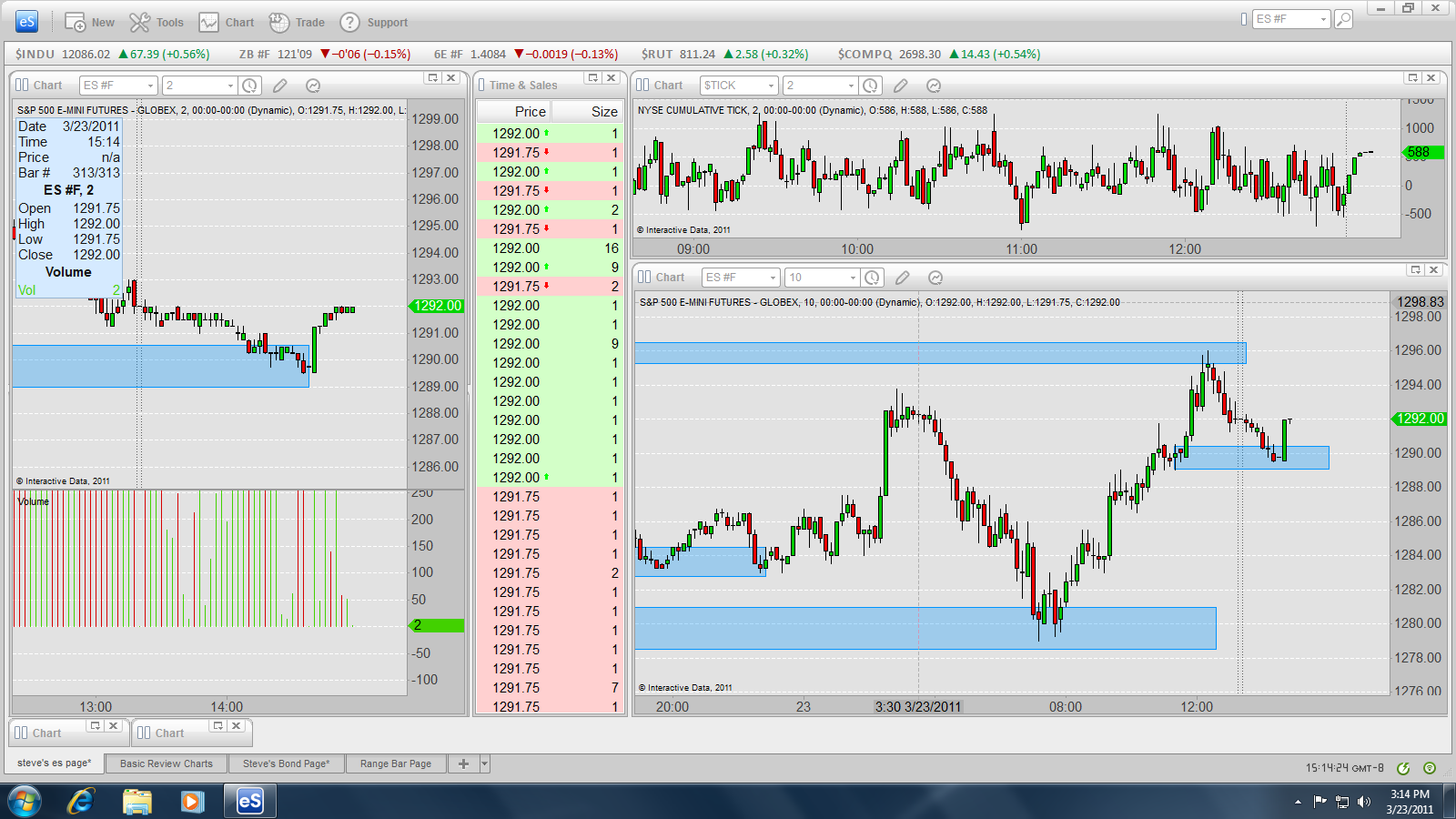The image size is (1456, 819).
Task: Open the Tools menu
Action: [157, 22]
